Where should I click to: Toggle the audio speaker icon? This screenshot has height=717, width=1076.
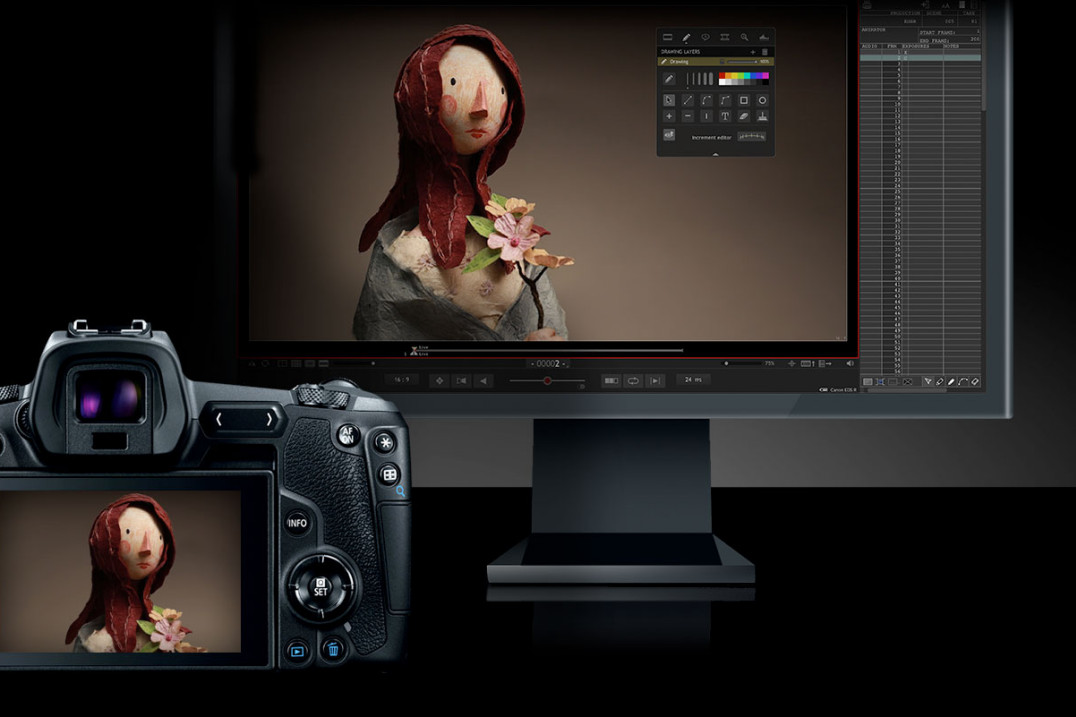tap(850, 364)
